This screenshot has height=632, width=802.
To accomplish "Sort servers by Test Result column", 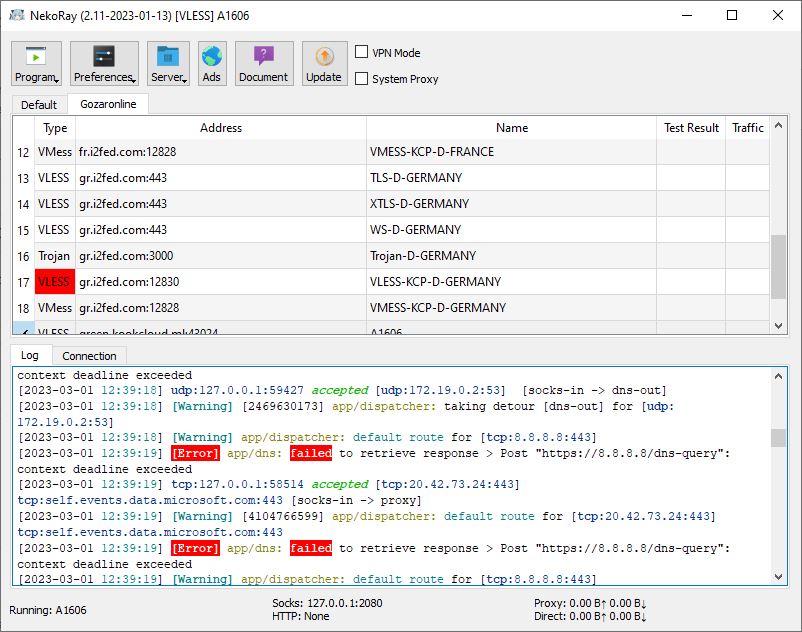I will 690,128.
